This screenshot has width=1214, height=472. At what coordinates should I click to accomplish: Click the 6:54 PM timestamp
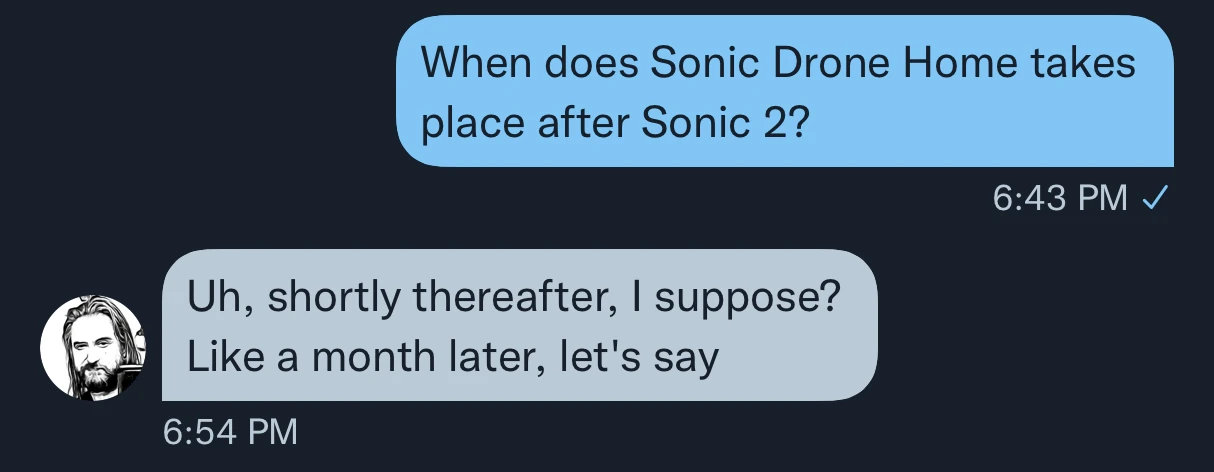[230, 431]
